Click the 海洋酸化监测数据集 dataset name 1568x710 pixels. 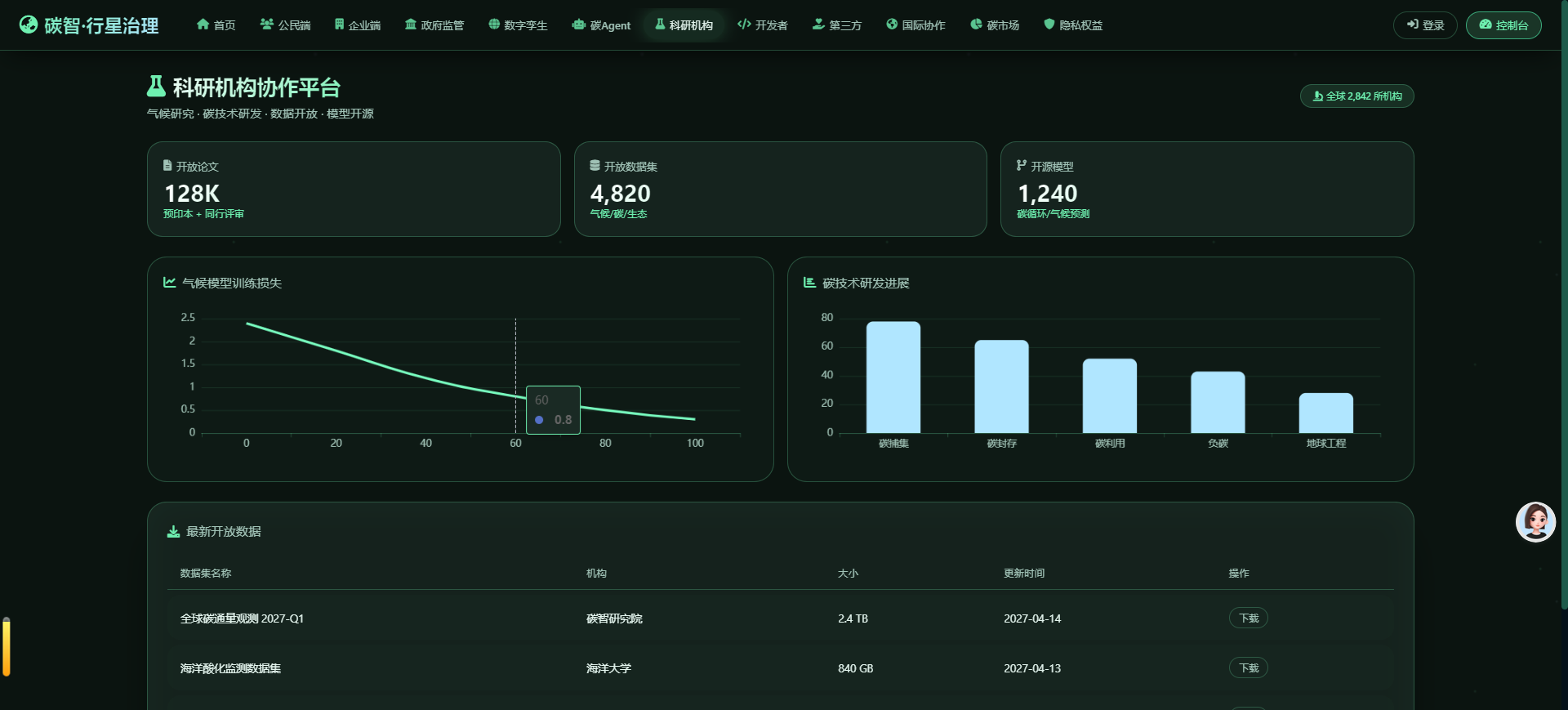[x=230, y=668]
